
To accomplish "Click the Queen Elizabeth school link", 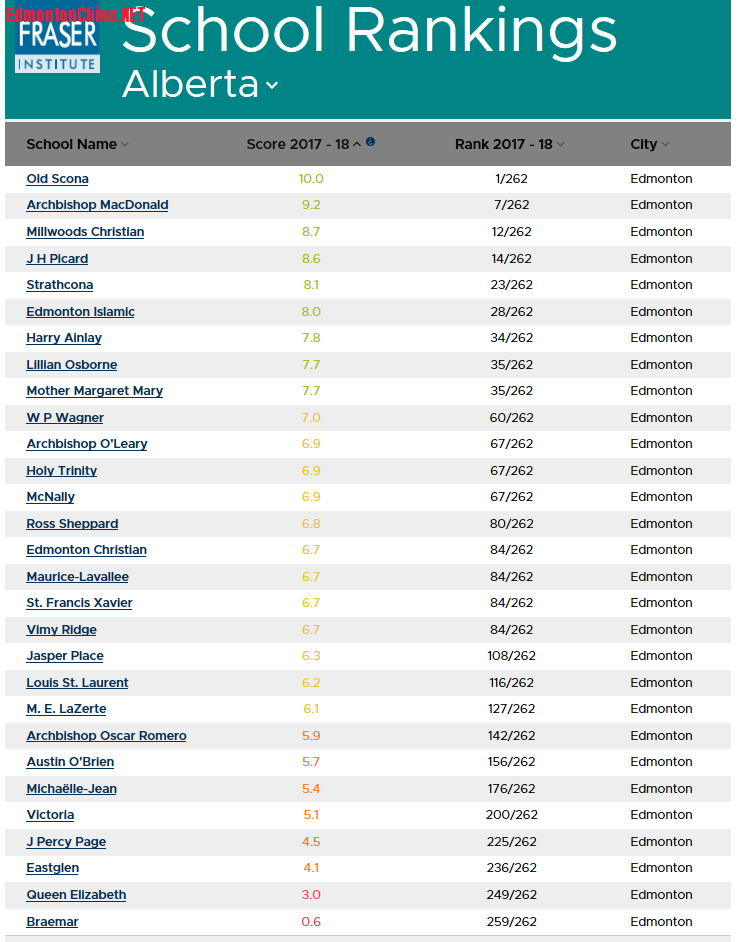I will [x=76, y=894].
